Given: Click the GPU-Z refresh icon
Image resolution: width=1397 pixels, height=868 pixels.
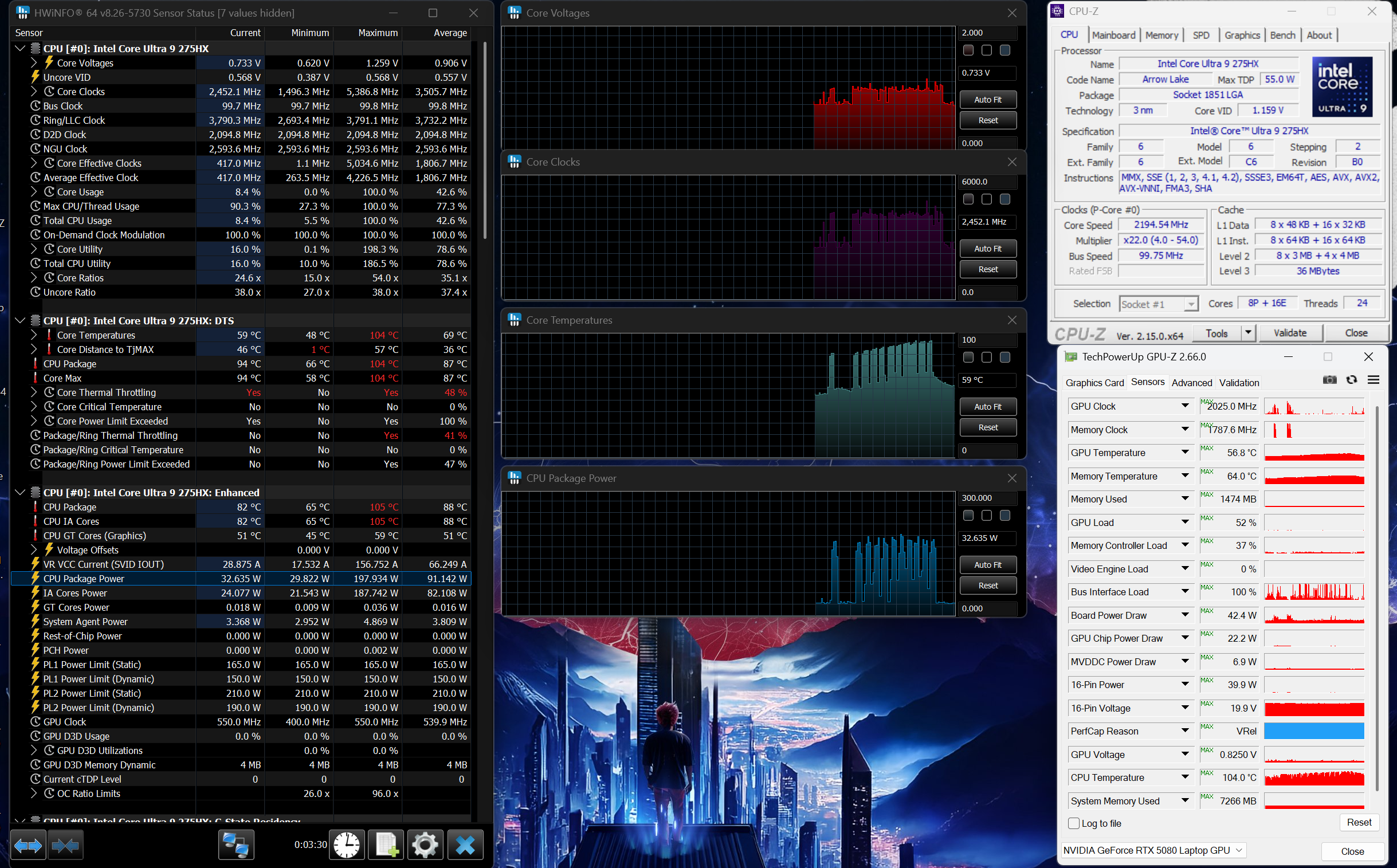Looking at the screenshot, I should (x=1352, y=380).
